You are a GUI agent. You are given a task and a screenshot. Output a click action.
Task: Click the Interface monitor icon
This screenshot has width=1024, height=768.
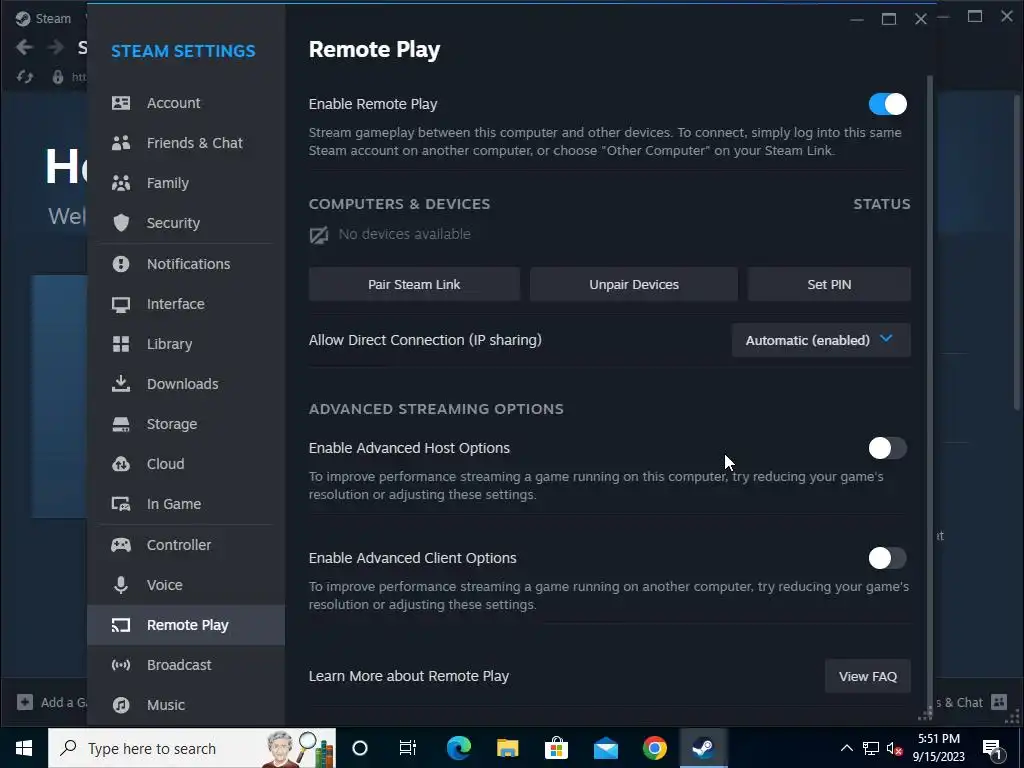(121, 304)
